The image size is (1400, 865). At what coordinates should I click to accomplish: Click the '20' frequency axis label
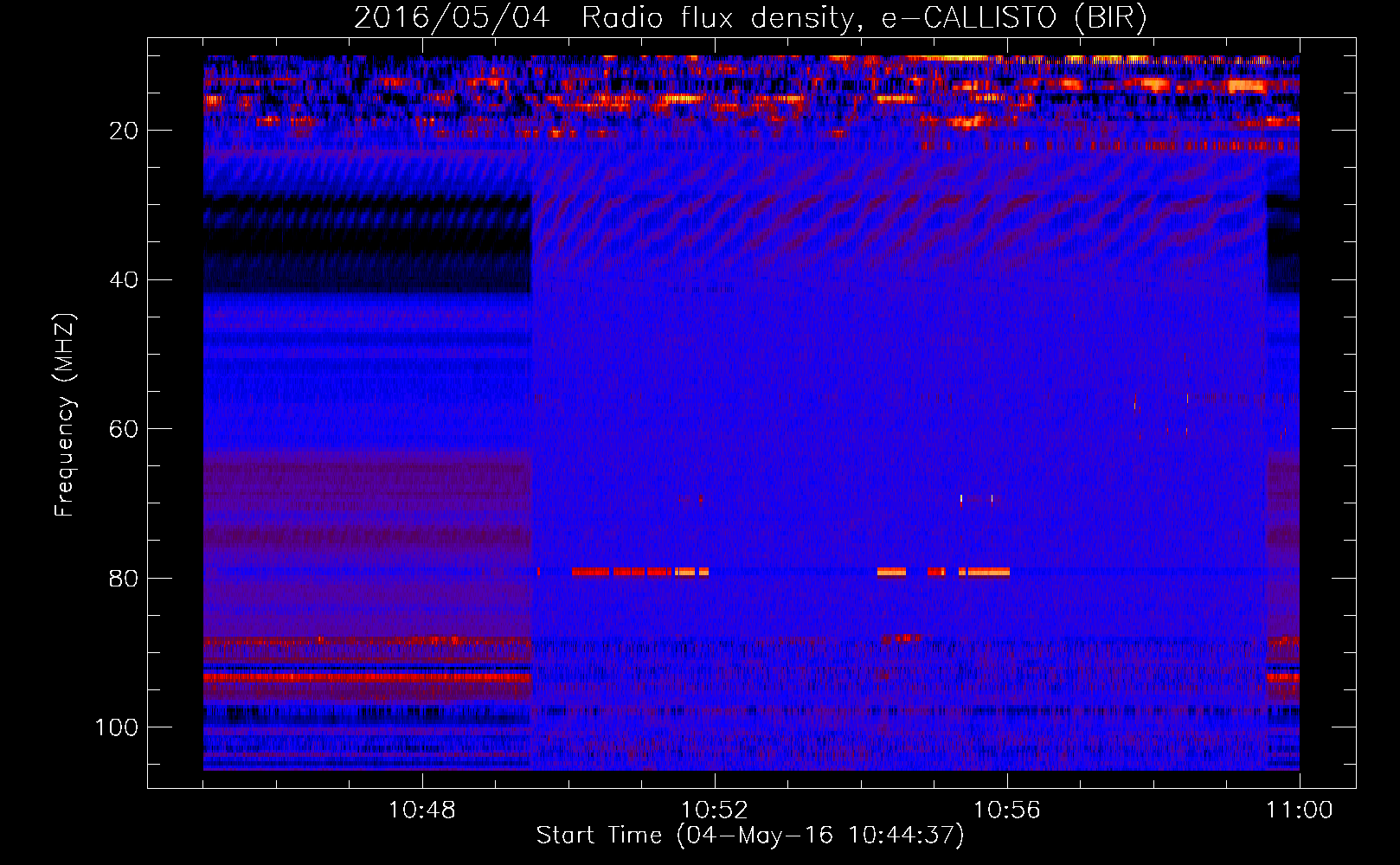(125, 131)
